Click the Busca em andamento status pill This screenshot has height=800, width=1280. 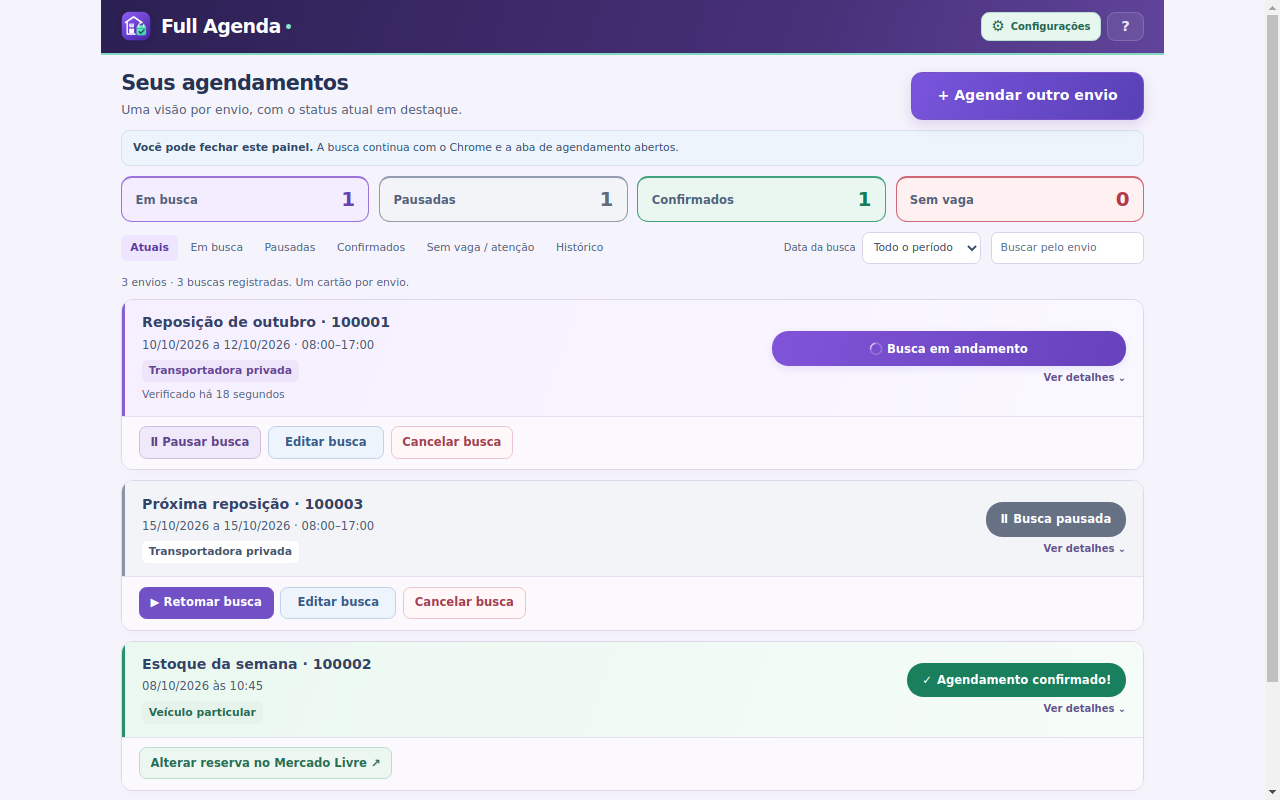pyautogui.click(x=949, y=349)
